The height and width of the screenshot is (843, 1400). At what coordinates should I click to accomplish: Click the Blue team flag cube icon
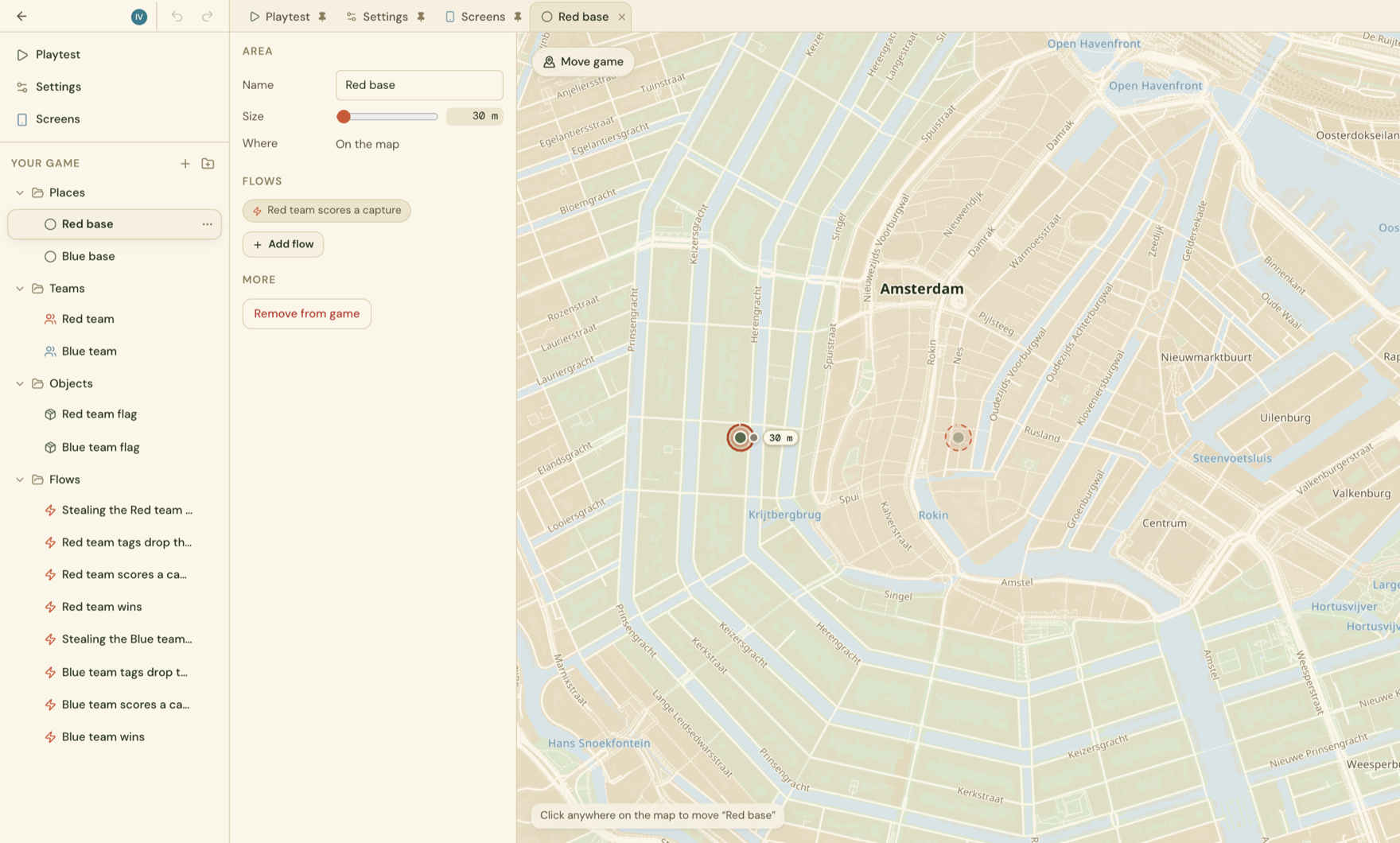pyautogui.click(x=50, y=448)
